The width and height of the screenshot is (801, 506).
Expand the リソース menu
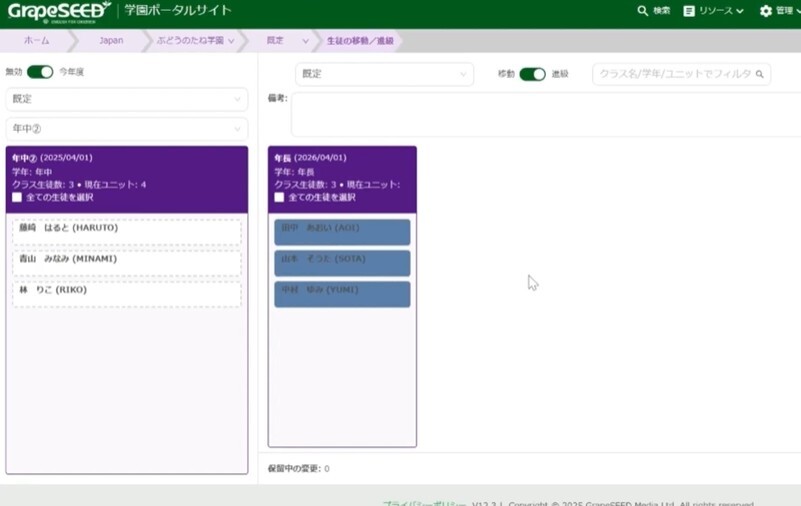[721, 11]
